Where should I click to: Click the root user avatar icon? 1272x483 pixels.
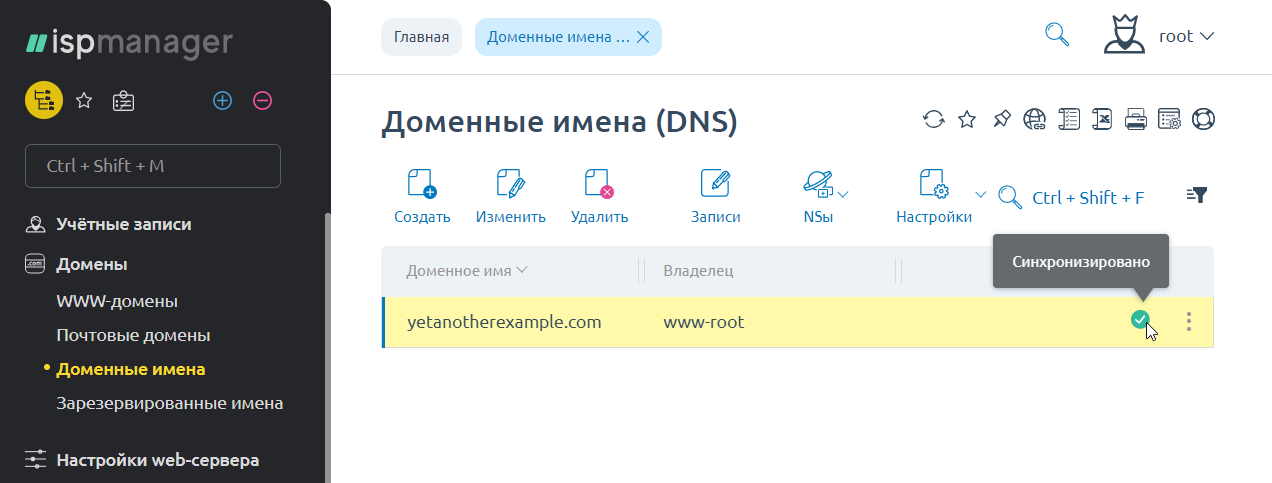point(1124,35)
